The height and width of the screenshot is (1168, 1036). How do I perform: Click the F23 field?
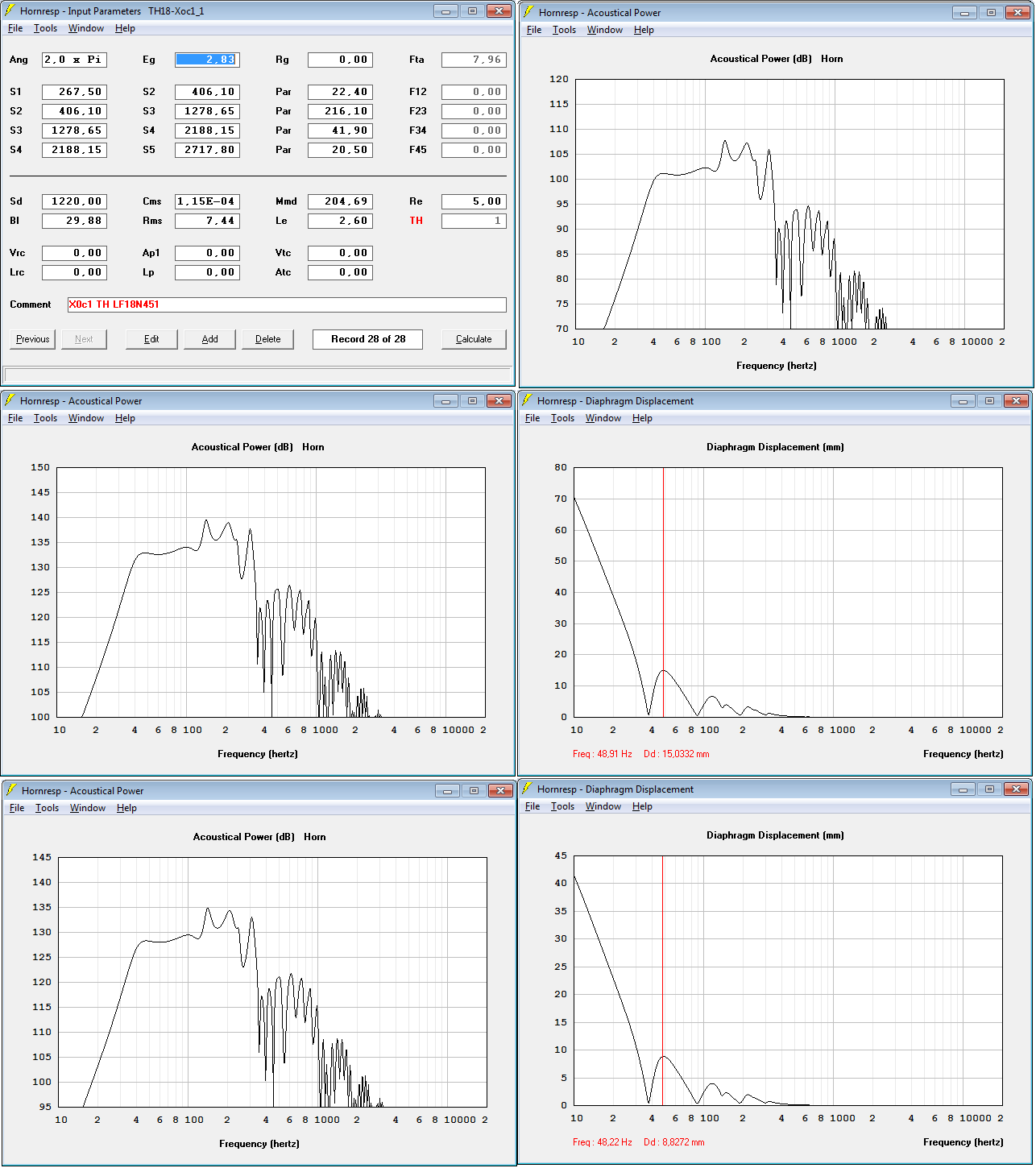coord(474,111)
